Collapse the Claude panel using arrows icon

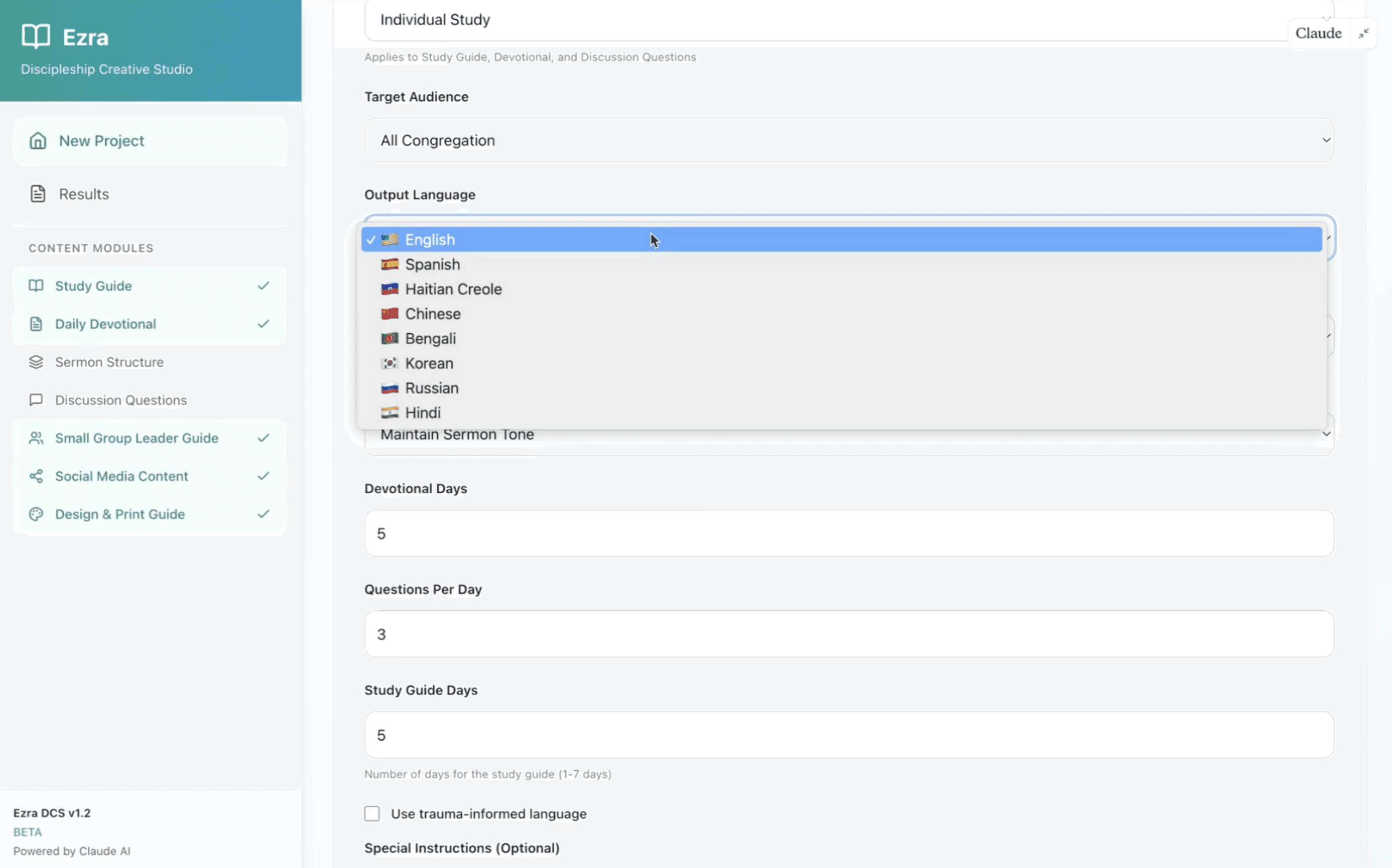(1363, 33)
